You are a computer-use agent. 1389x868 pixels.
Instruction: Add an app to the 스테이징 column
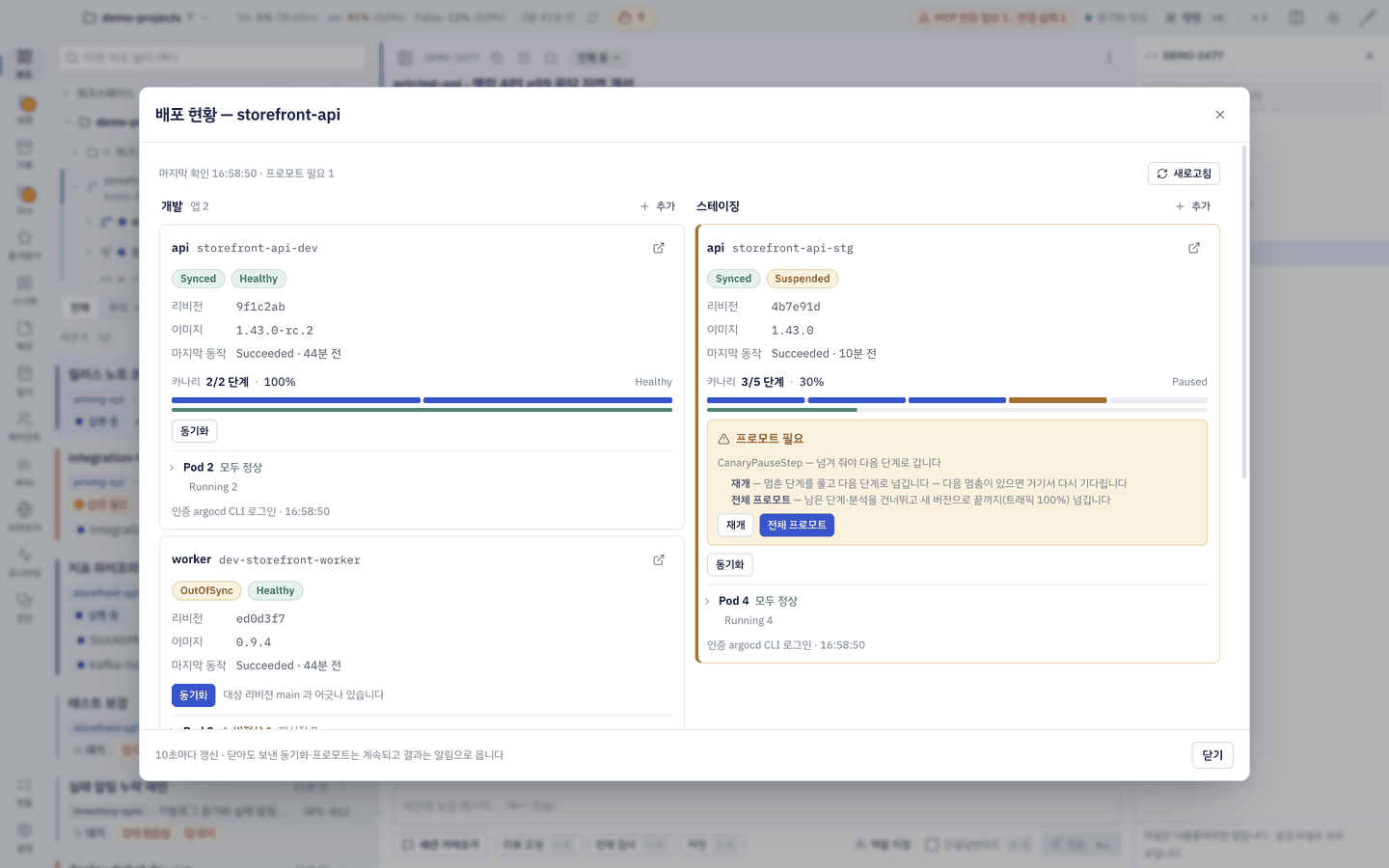coord(1193,206)
